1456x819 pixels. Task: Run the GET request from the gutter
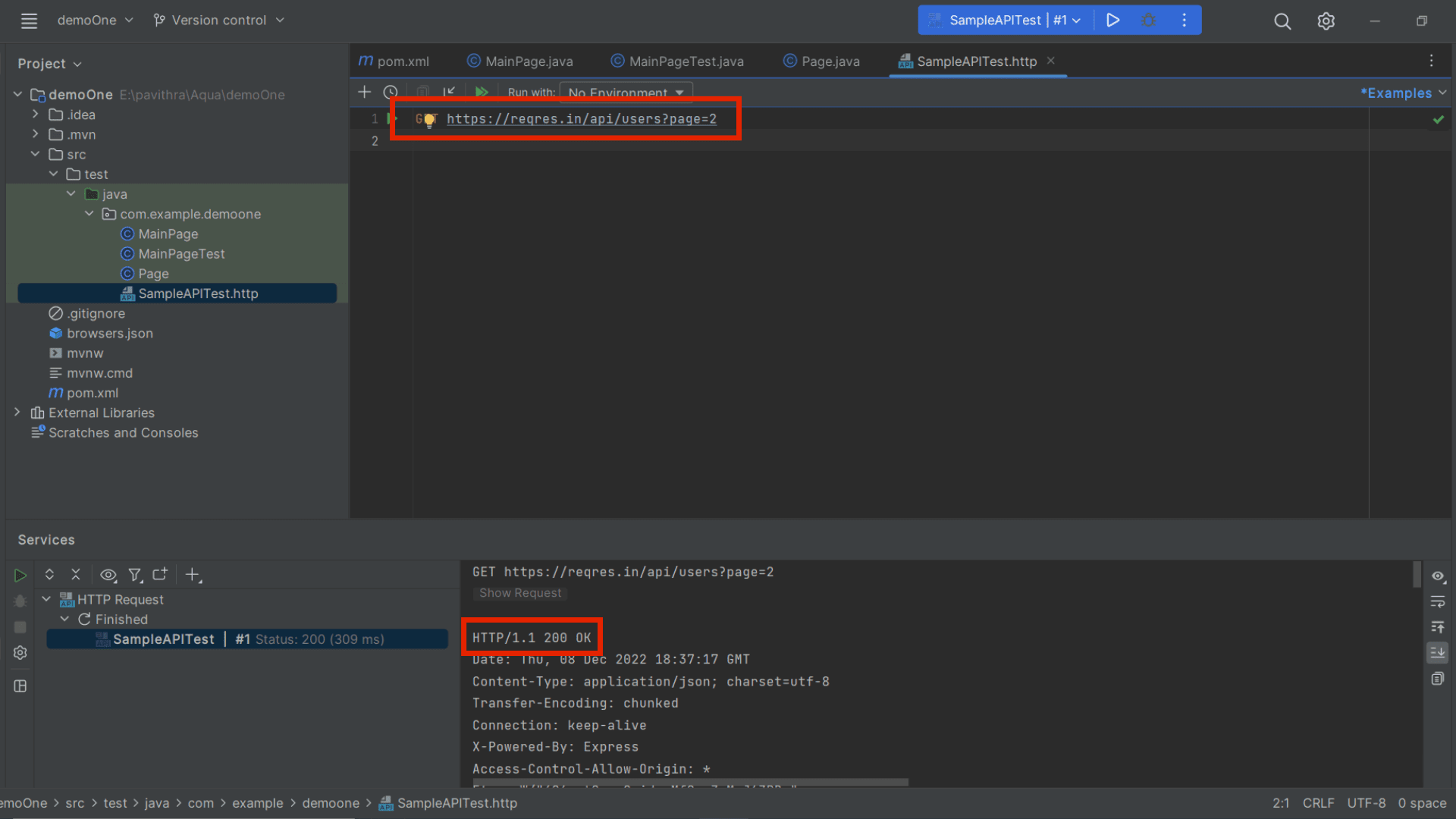tap(394, 118)
